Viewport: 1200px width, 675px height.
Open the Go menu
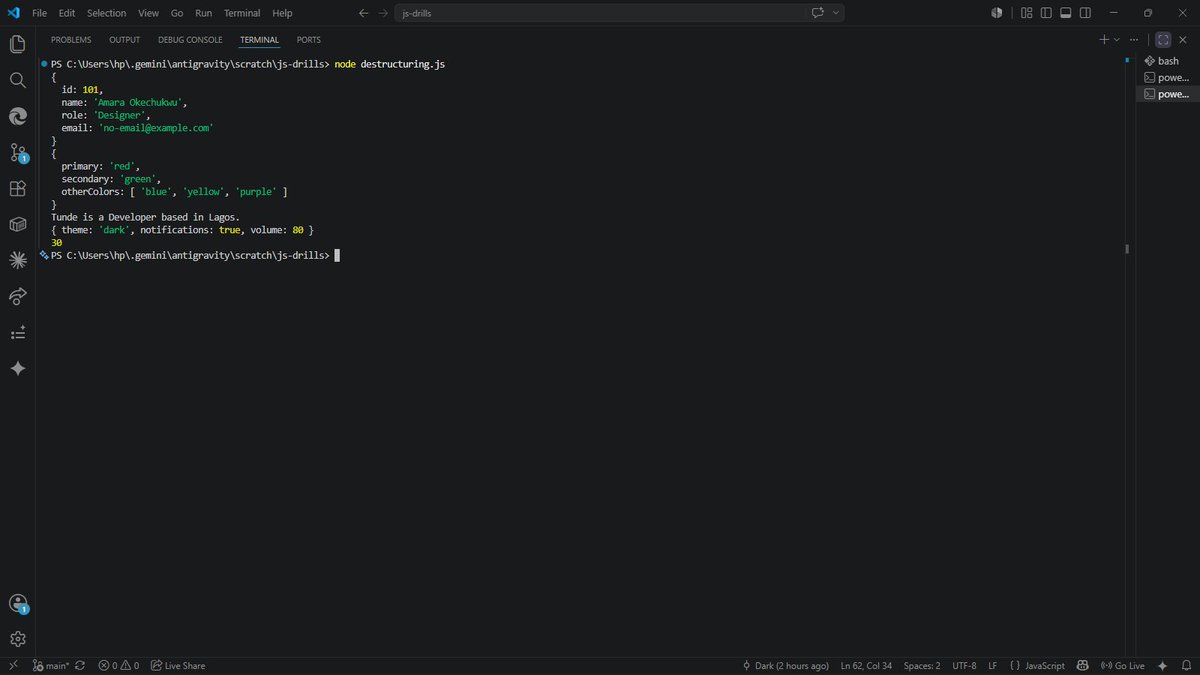tap(177, 13)
